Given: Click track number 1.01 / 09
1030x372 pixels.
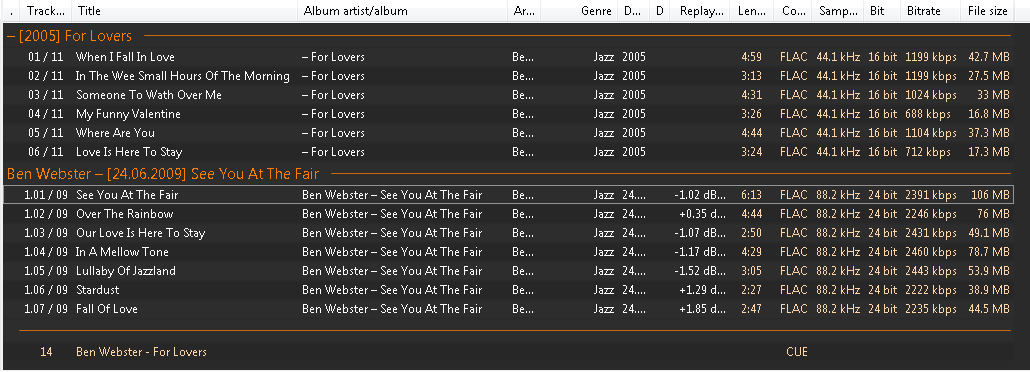Looking at the screenshot, I should pyautogui.click(x=46, y=195).
